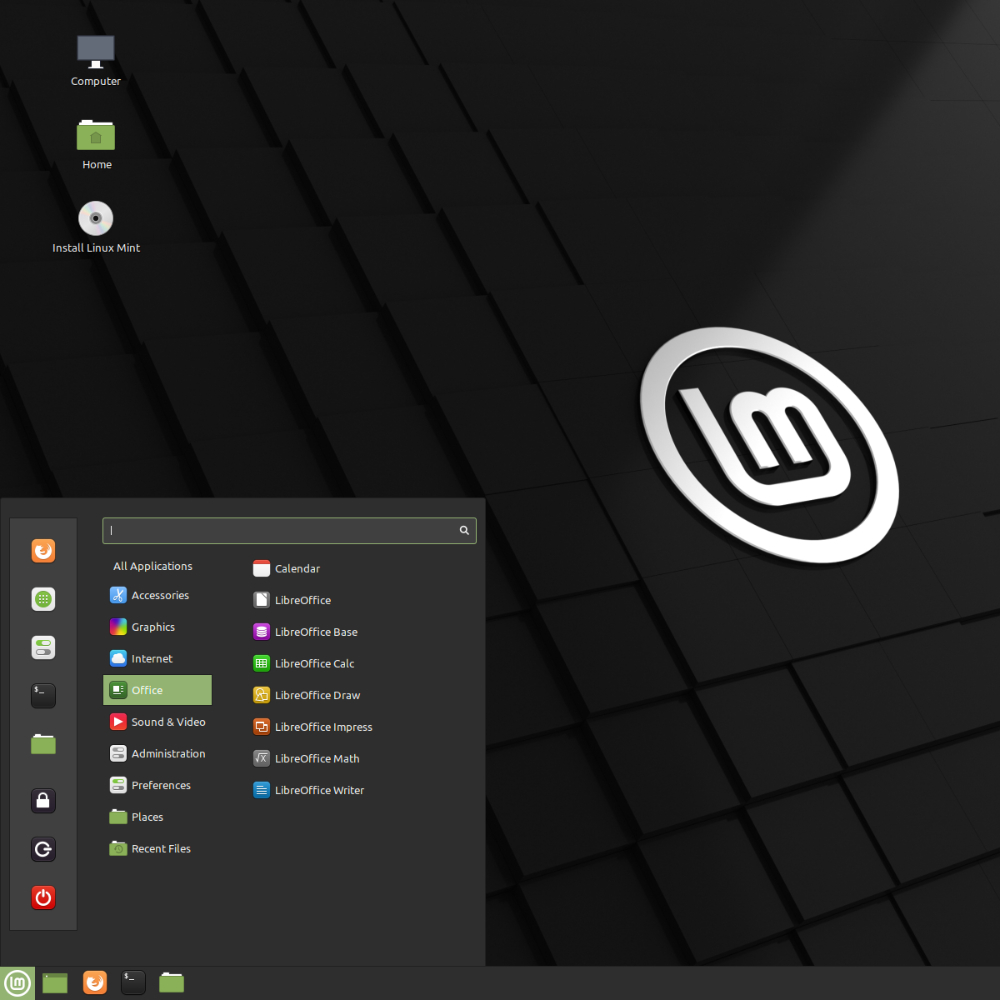Click the LibreOffice start center icon
This screenshot has width=1000, height=1000.
click(261, 599)
